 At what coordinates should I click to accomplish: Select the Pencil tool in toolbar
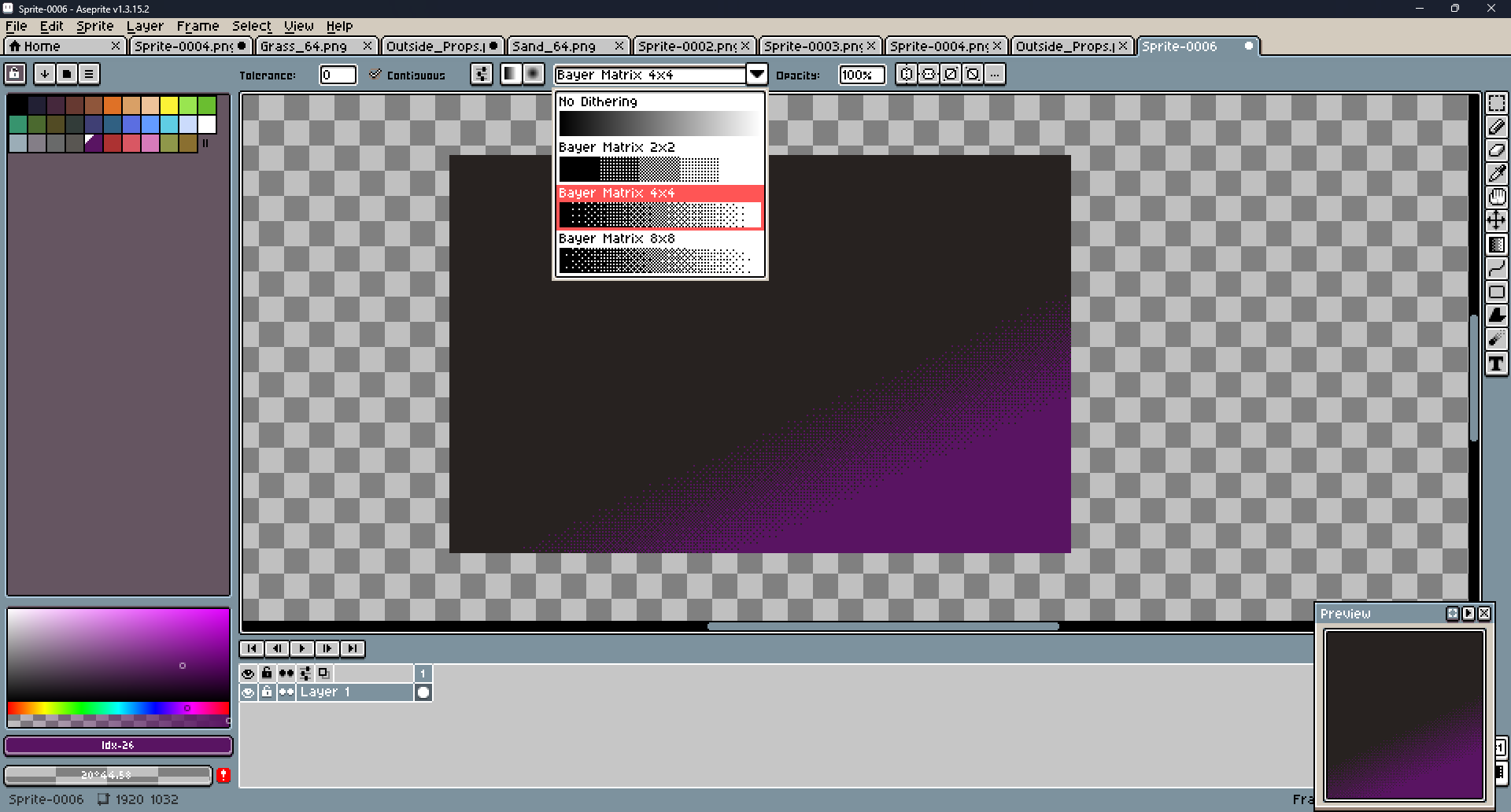click(1496, 127)
